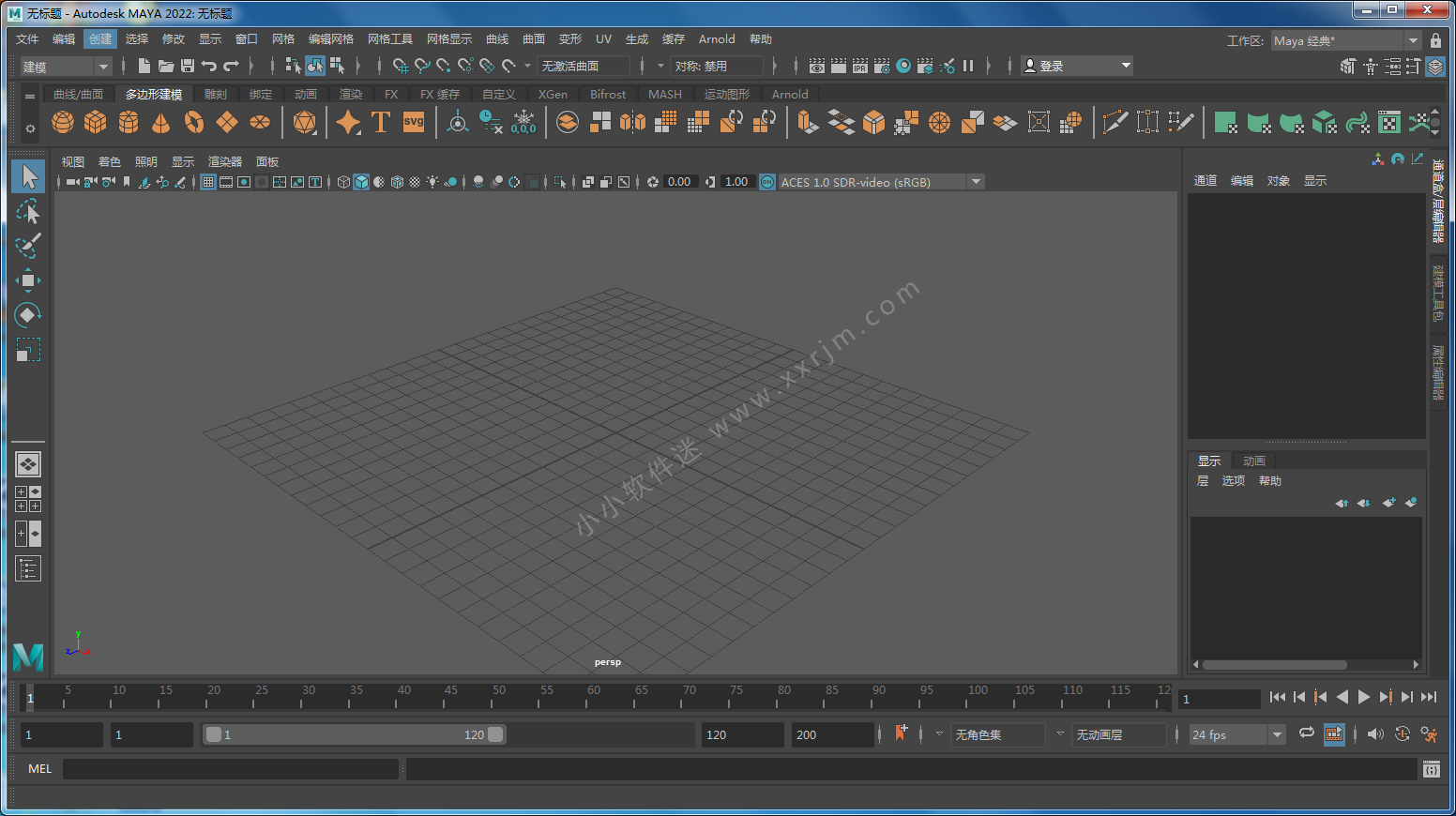
Task: Toggle the ACES color management button
Action: tap(767, 182)
